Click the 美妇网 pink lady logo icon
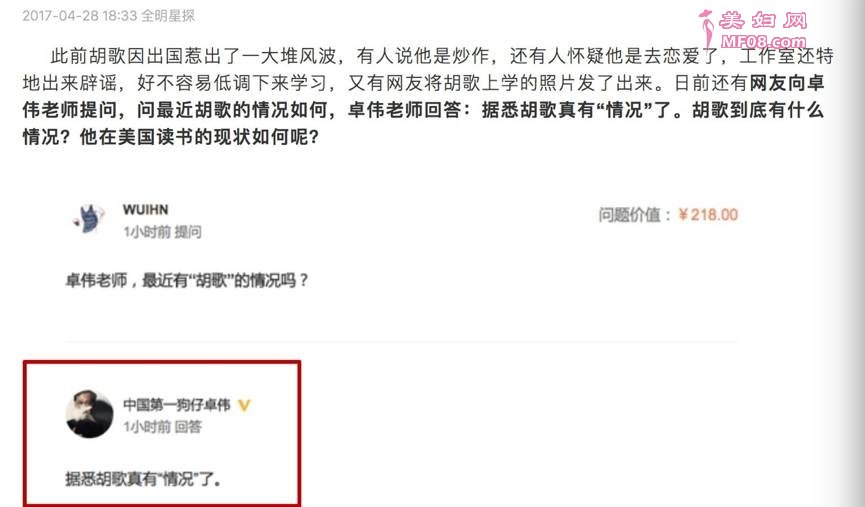Viewport: 865px width, 507px height. (x=707, y=28)
